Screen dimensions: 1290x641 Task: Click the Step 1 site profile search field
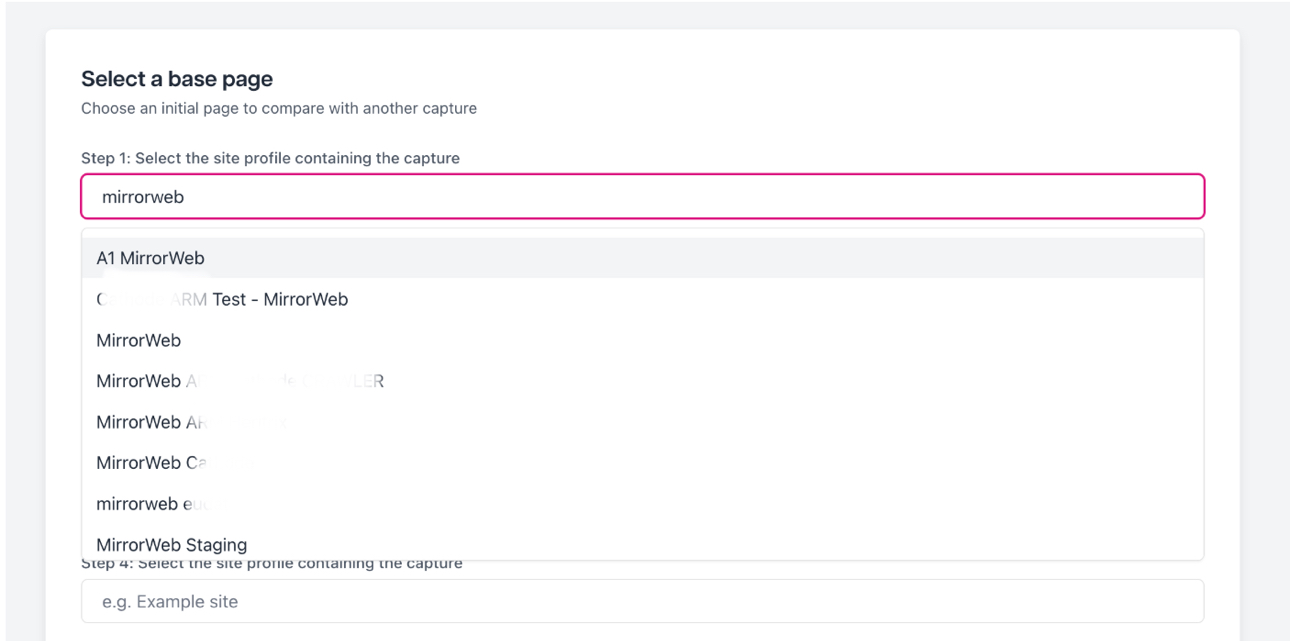[x=642, y=197]
